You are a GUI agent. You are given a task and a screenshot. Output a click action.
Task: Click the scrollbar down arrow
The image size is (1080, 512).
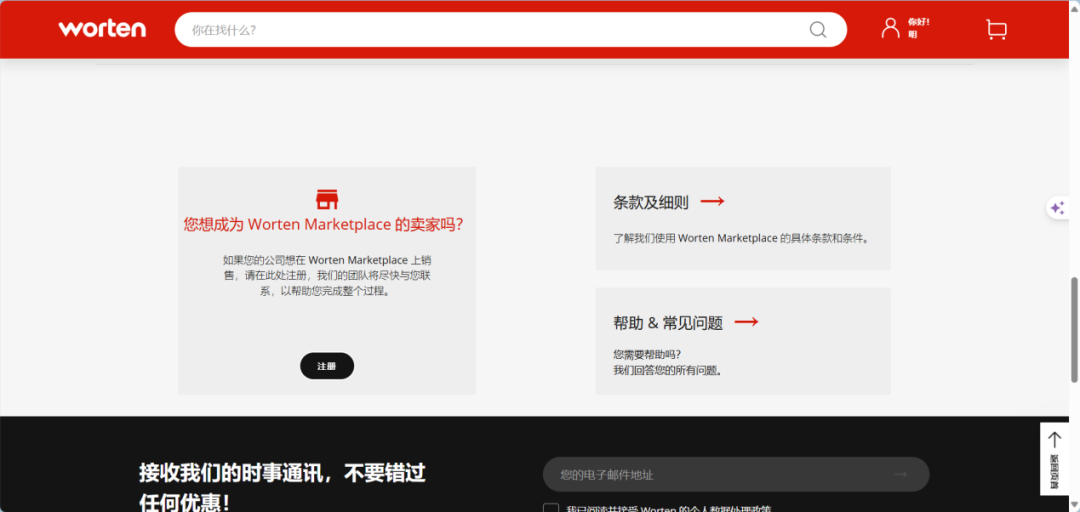1074,506
